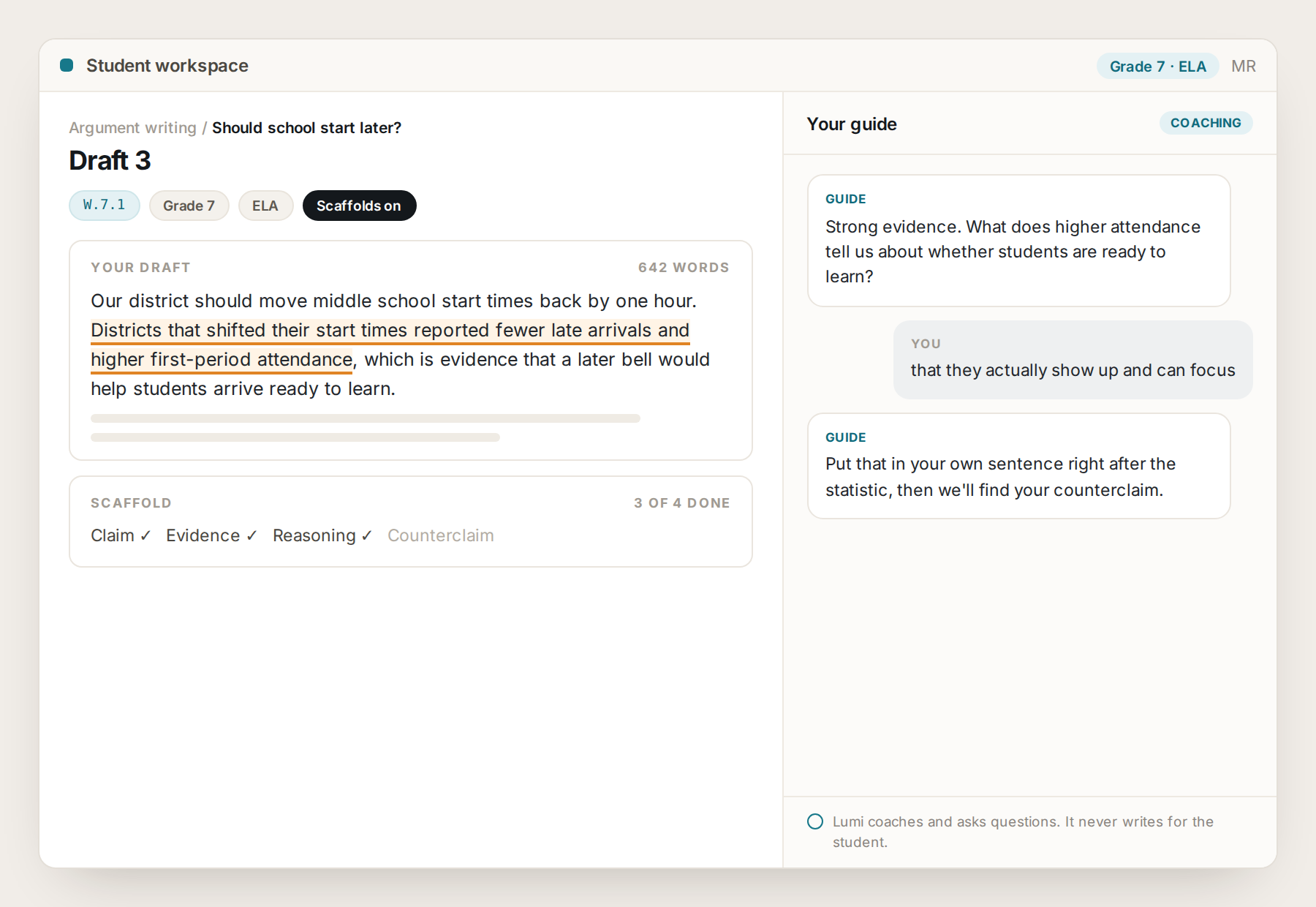Image resolution: width=1316 pixels, height=907 pixels.
Task: Click the Student workspace title
Action: [x=167, y=66]
